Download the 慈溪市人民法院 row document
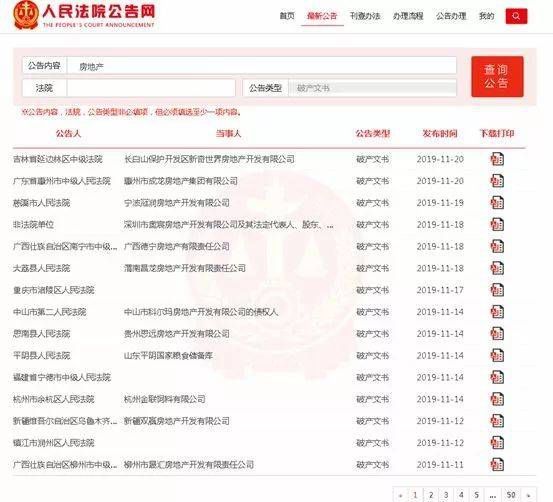Screen dimensions: 553x502 (497, 203)
